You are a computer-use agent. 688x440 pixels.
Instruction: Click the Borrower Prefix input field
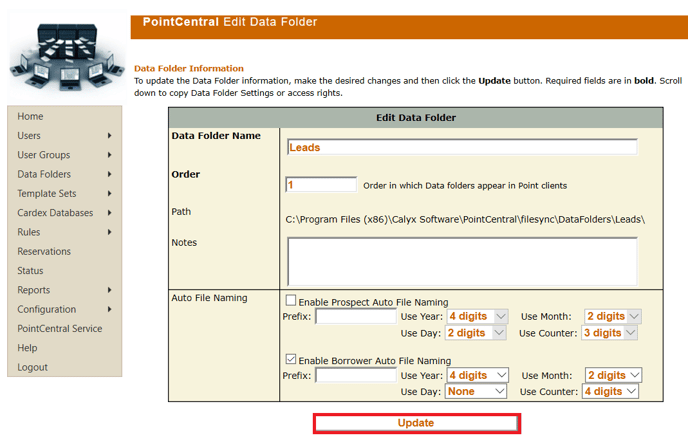356,376
